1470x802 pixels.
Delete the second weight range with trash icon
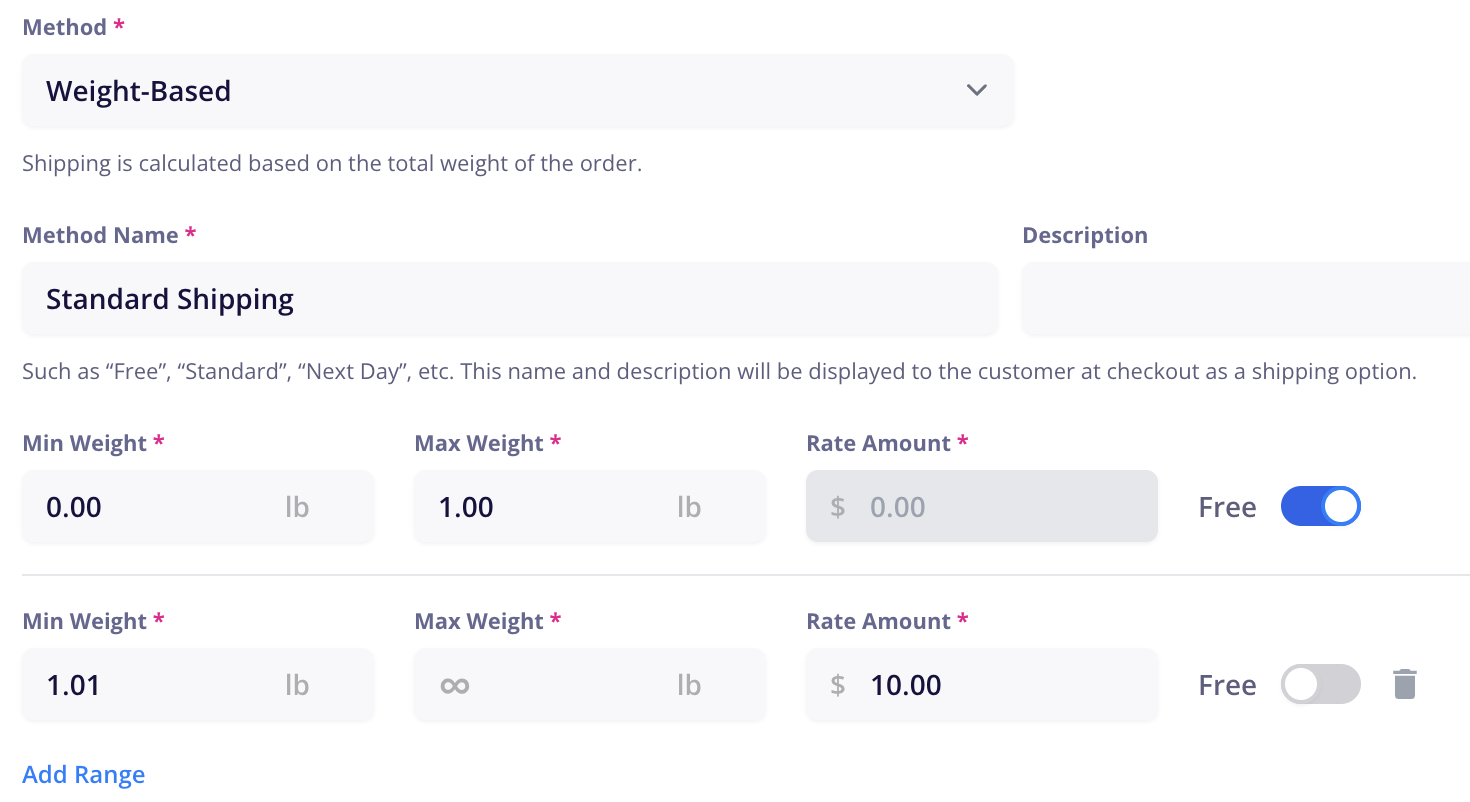click(1405, 685)
